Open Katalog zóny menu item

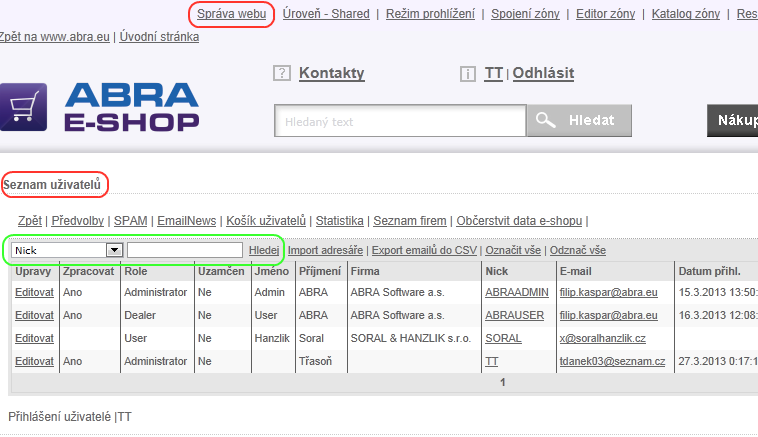(x=685, y=14)
